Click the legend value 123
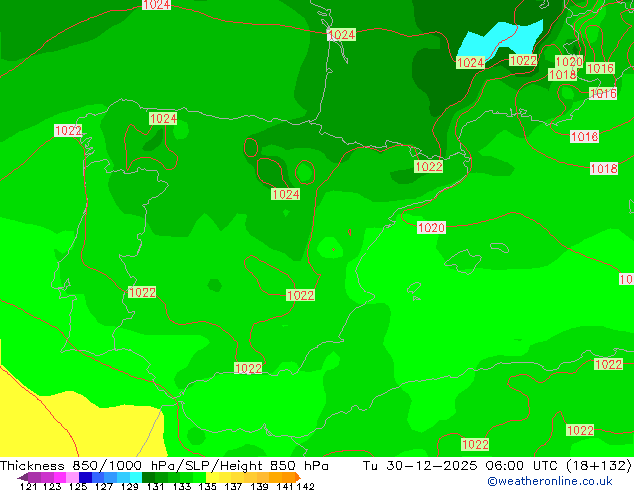The height and width of the screenshot is (490, 634). (52, 486)
